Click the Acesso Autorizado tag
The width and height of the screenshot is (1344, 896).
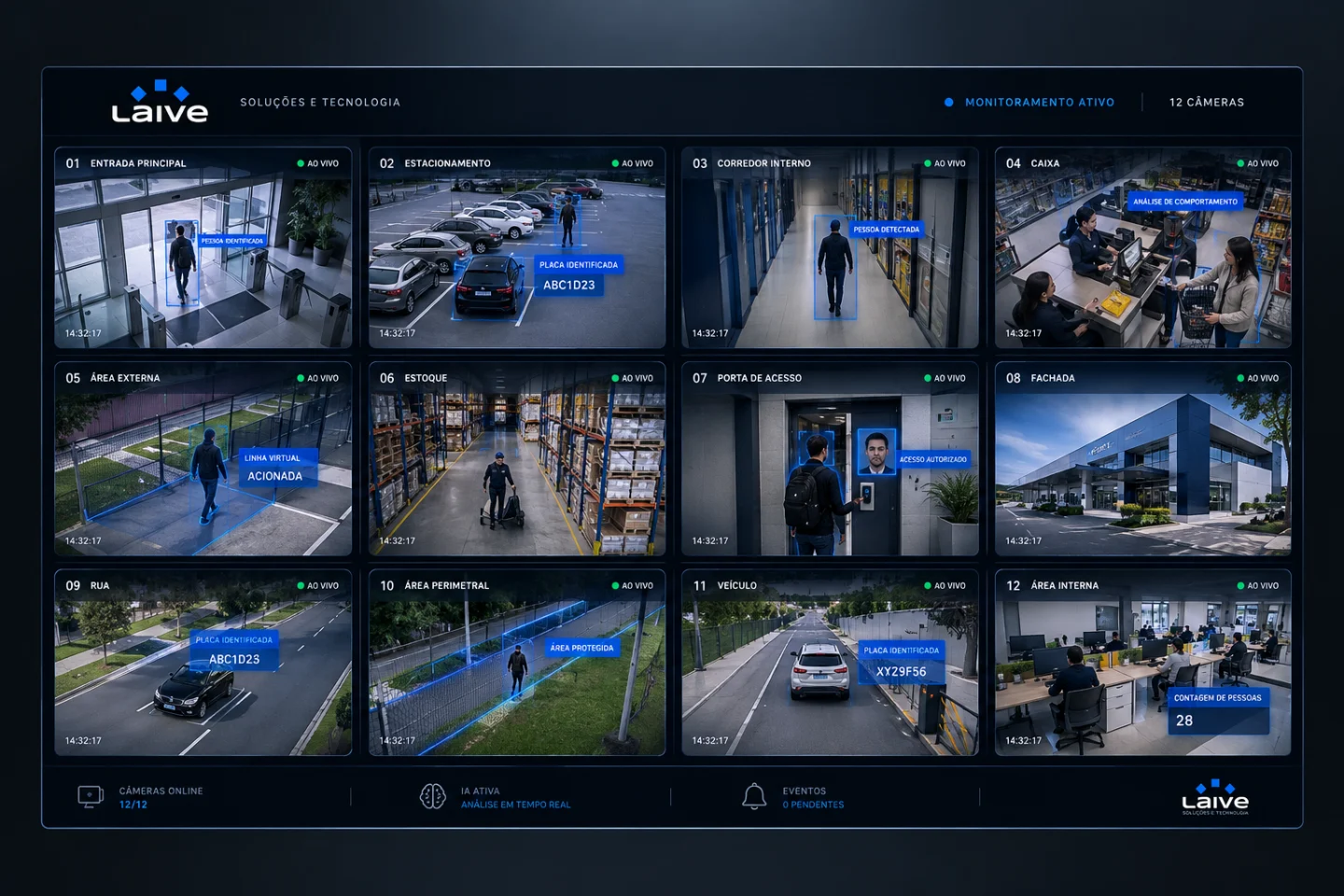(933, 459)
